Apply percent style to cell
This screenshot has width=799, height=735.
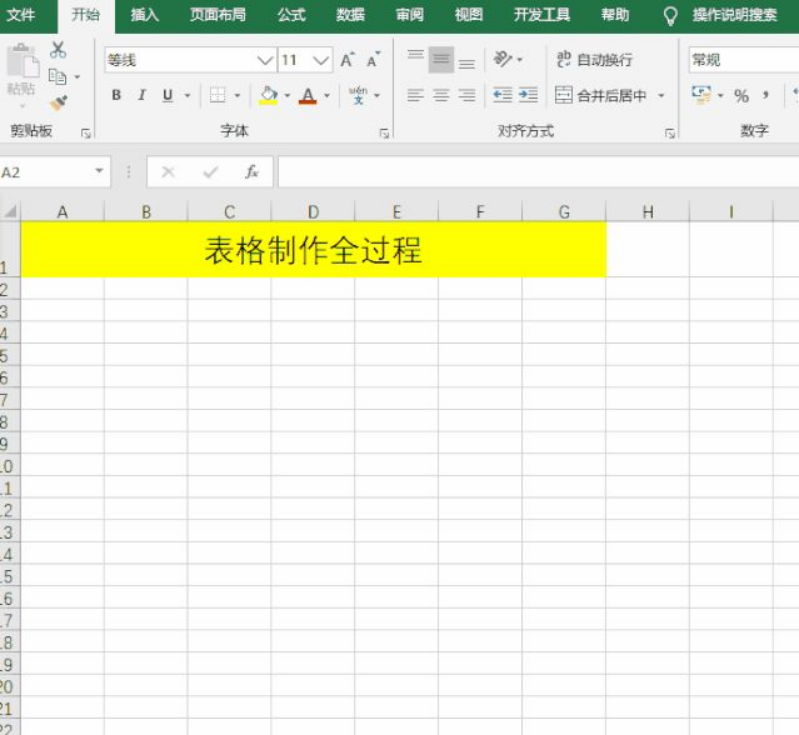(741, 96)
